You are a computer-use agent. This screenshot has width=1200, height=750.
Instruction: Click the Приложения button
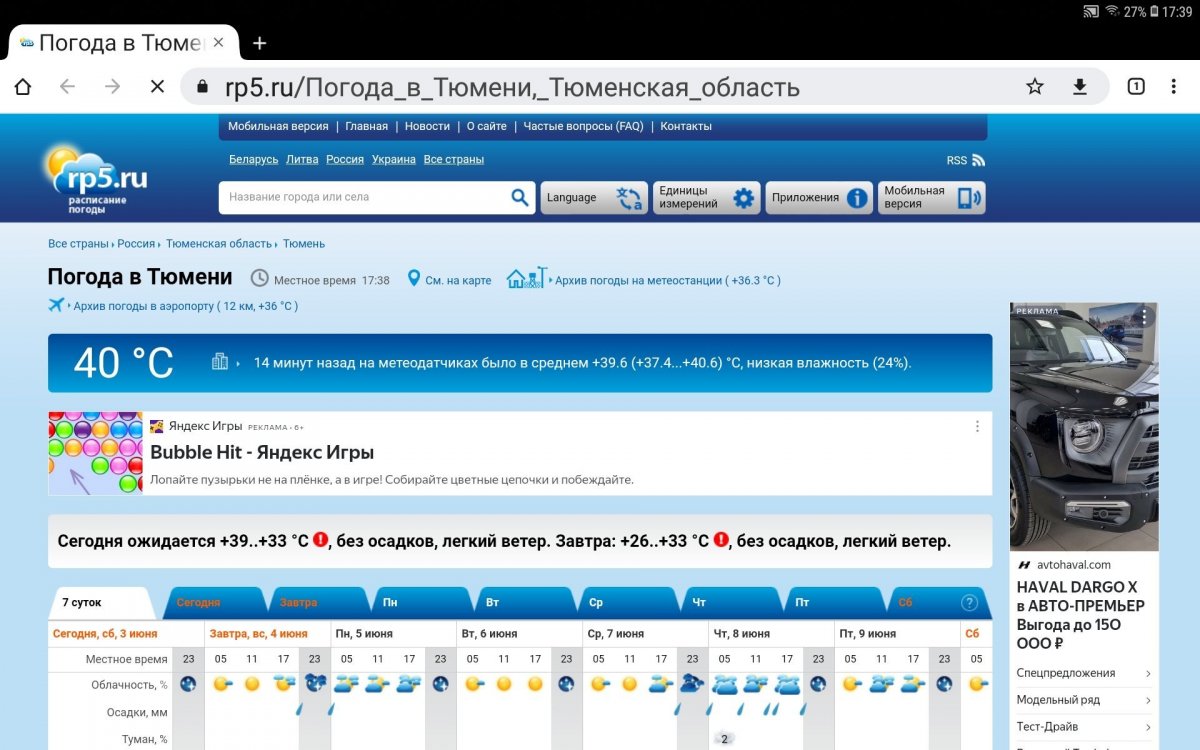point(818,198)
